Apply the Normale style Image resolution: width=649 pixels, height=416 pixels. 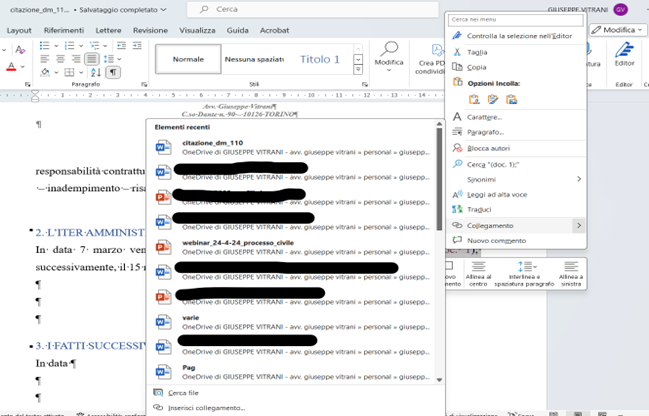click(x=188, y=59)
